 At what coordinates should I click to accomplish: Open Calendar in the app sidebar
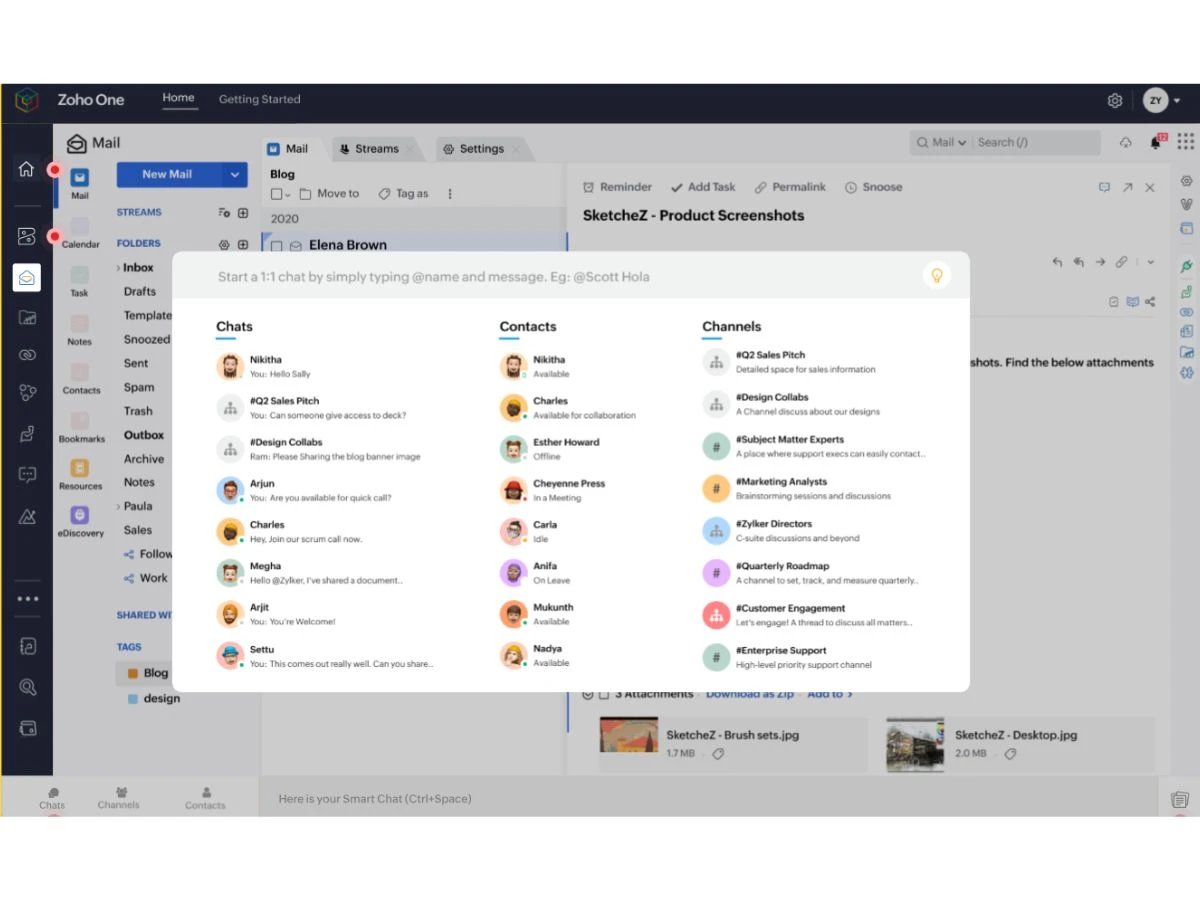pyautogui.click(x=80, y=232)
